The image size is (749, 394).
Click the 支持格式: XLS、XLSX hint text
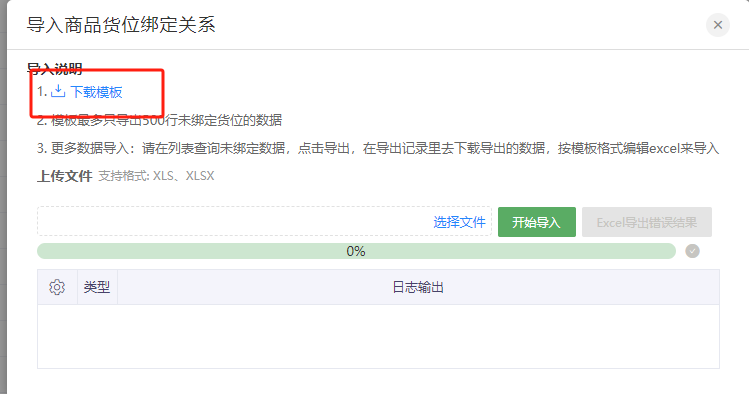156,176
